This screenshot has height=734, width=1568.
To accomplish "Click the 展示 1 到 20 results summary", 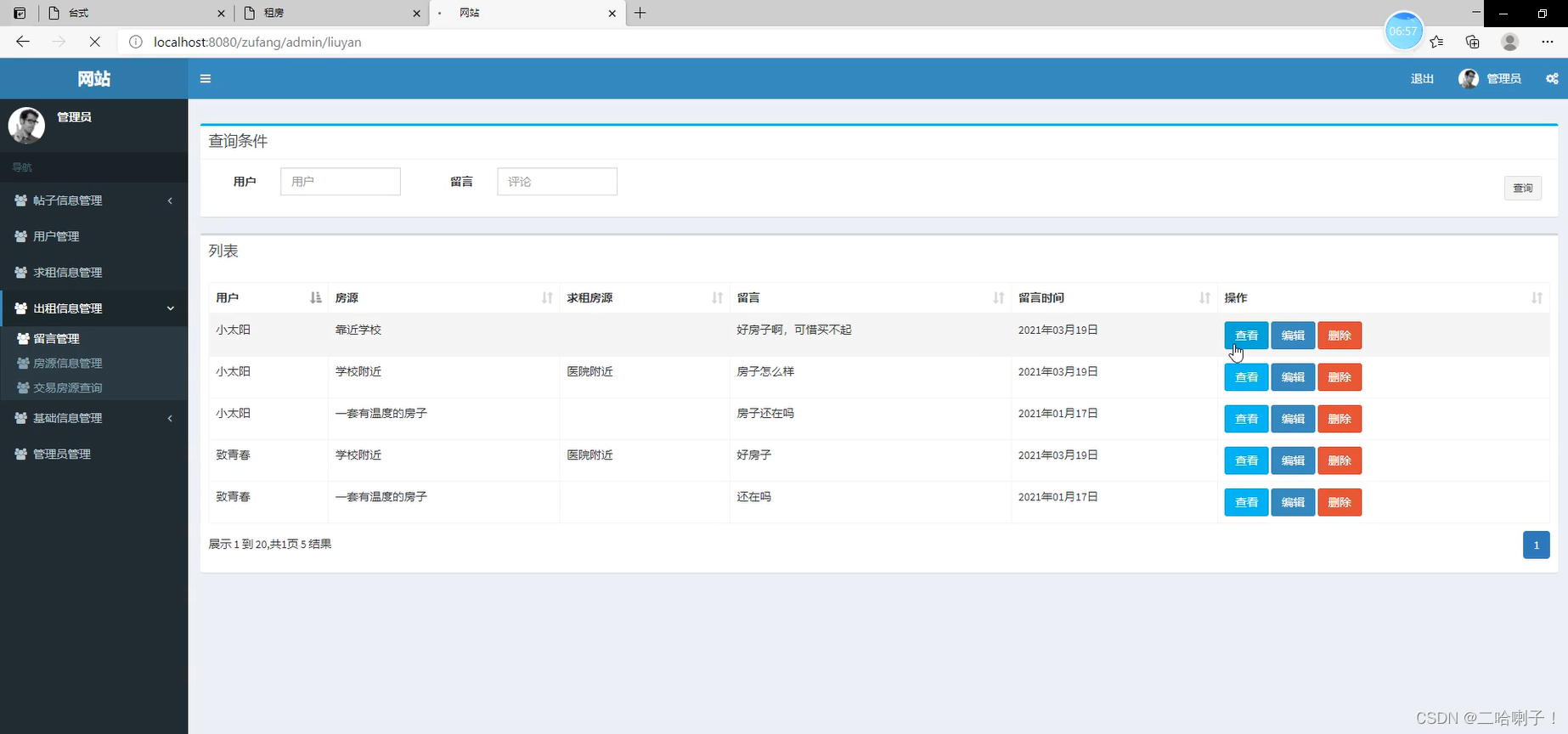I will pyautogui.click(x=270, y=544).
